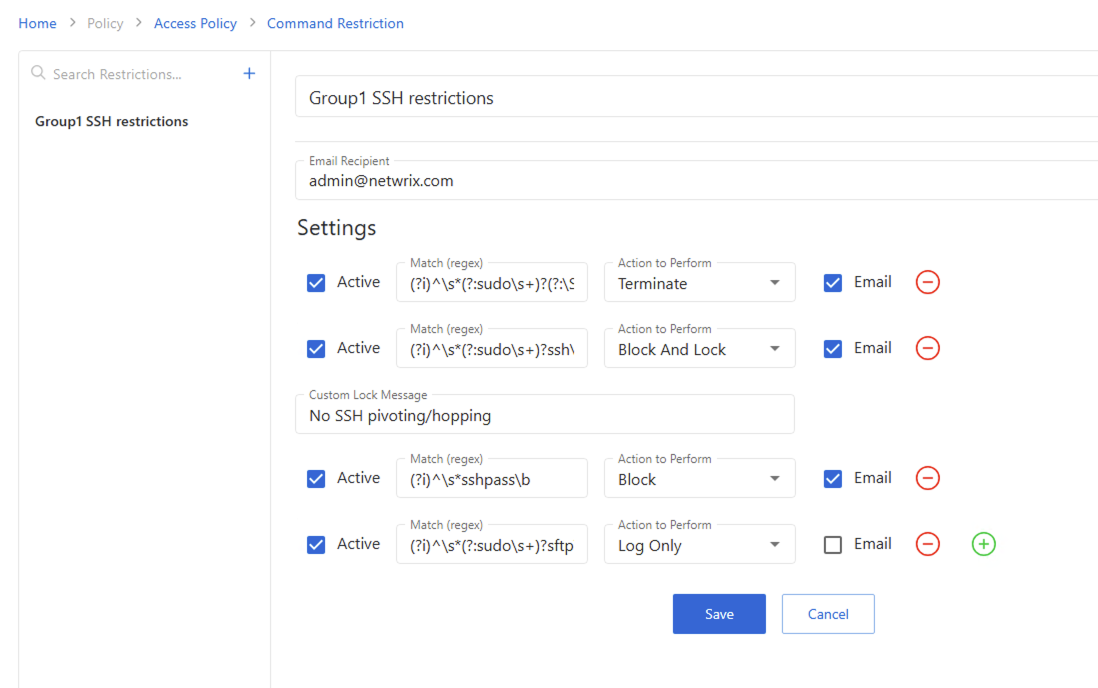1098x688 pixels.
Task: Enable Email notification for the Log Only rule
Action: pyautogui.click(x=833, y=544)
